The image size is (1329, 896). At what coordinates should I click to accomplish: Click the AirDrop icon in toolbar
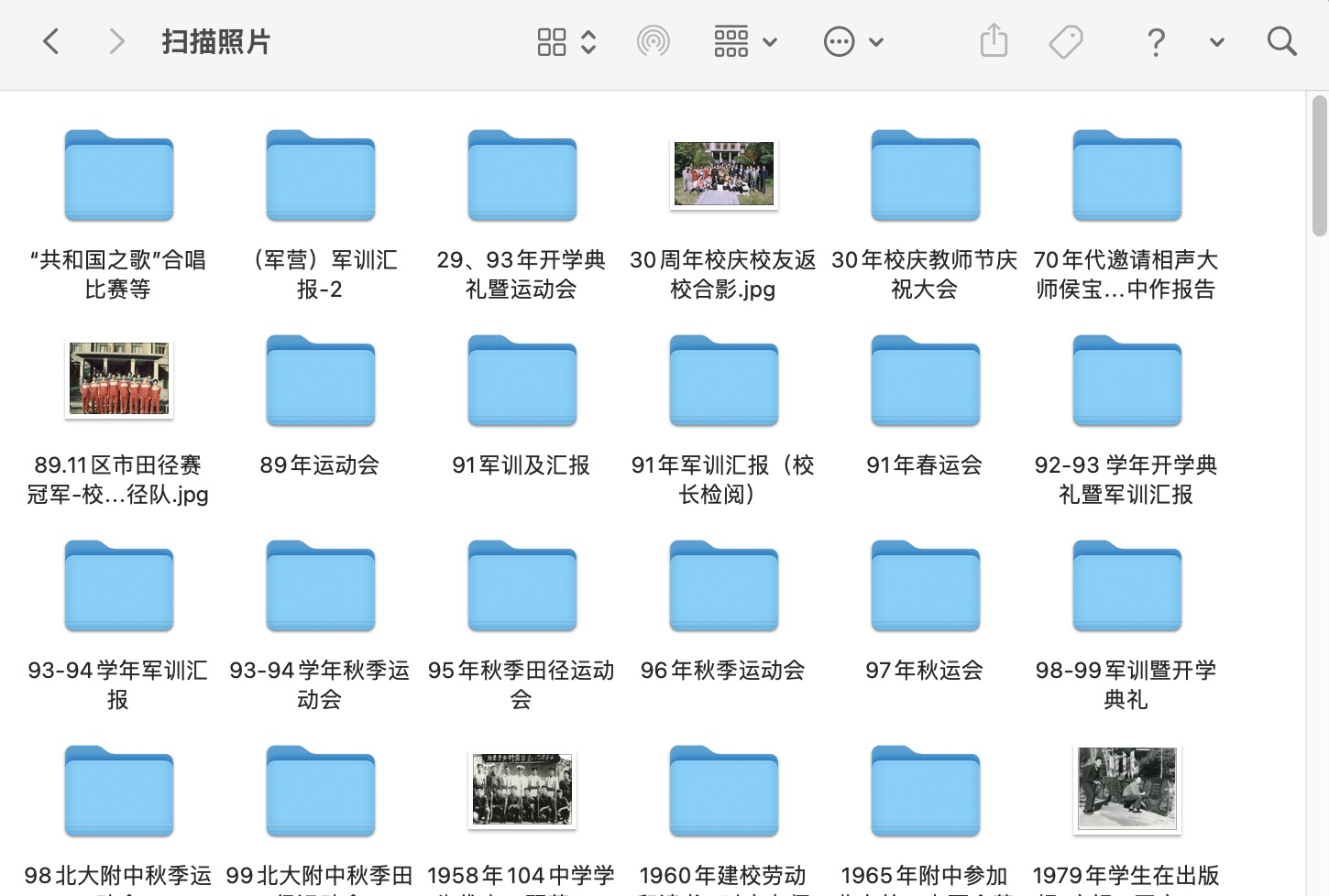(653, 41)
